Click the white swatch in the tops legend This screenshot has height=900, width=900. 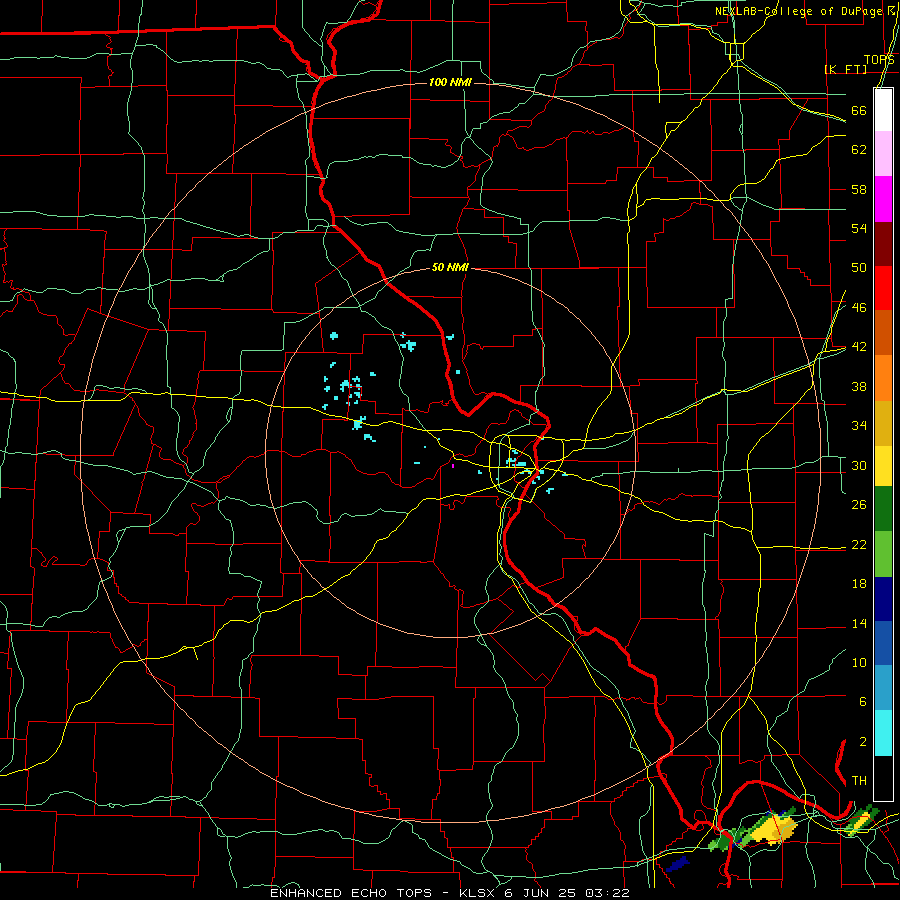point(883,110)
